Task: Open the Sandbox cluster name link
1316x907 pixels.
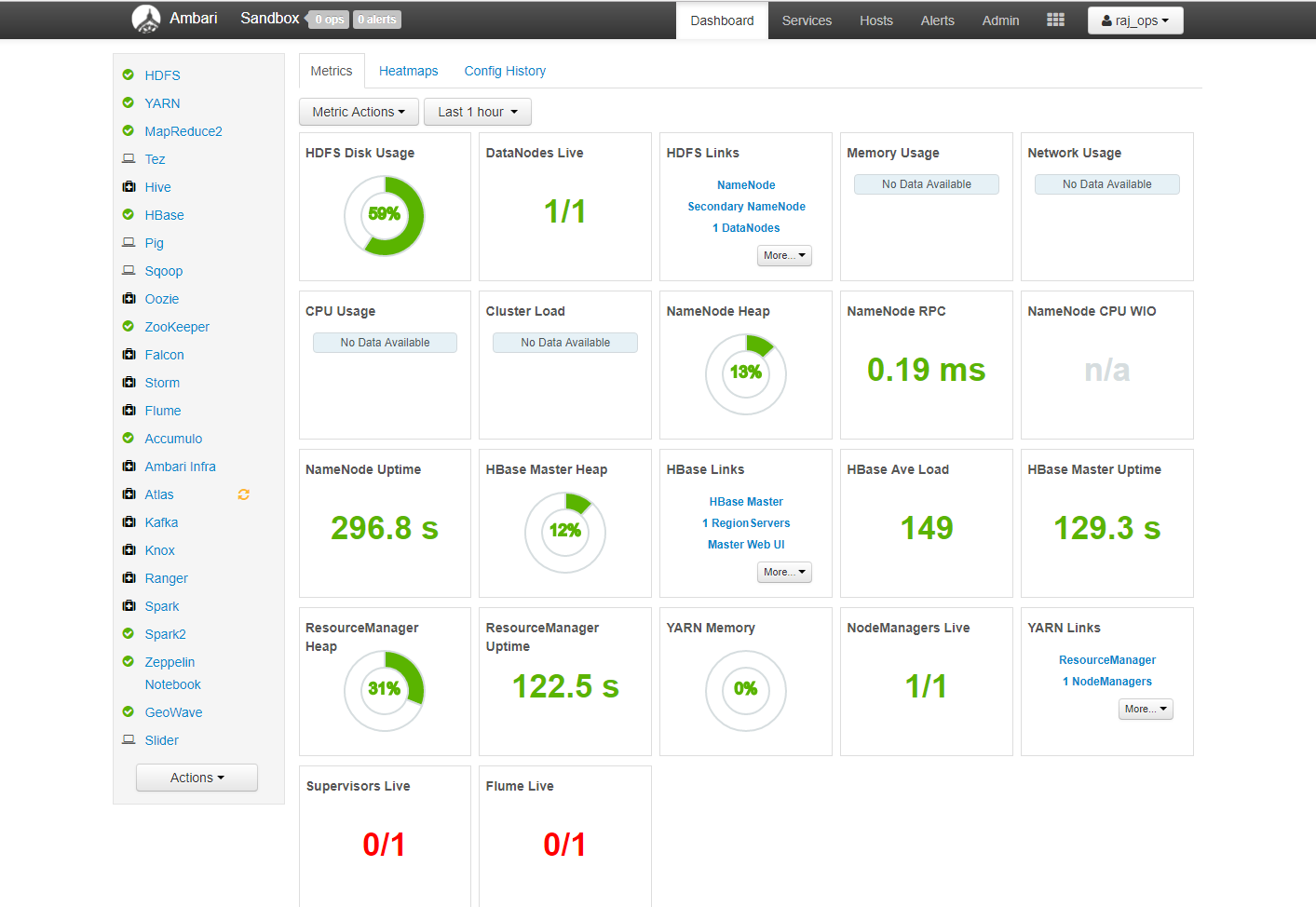Action: (x=270, y=19)
